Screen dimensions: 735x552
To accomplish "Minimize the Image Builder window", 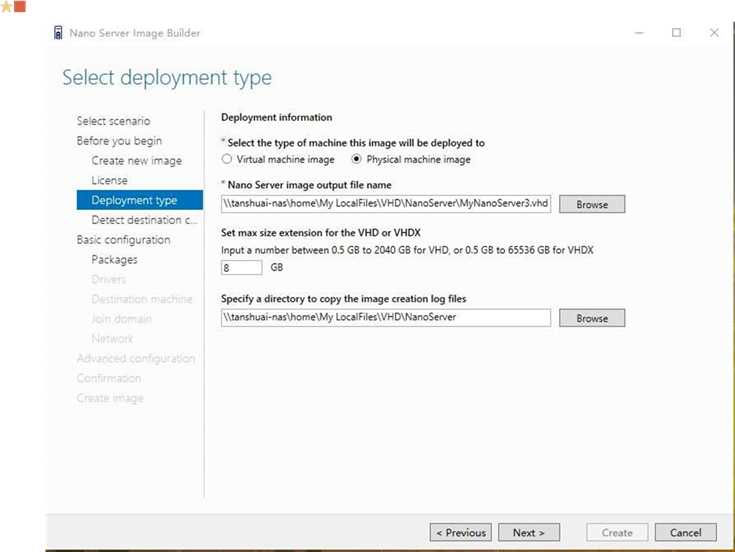I will 639,33.
